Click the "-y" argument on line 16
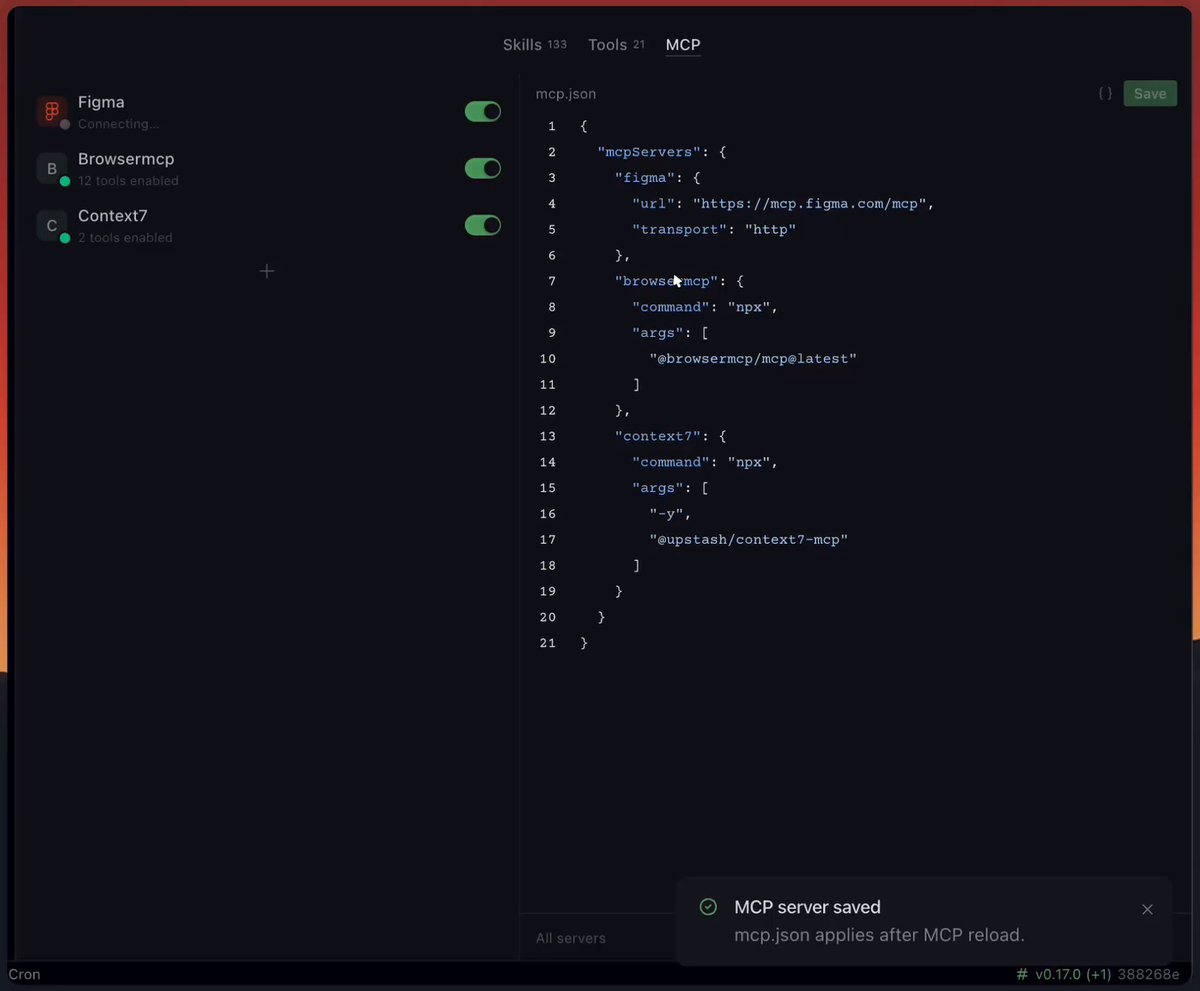1200x991 pixels. coord(667,513)
